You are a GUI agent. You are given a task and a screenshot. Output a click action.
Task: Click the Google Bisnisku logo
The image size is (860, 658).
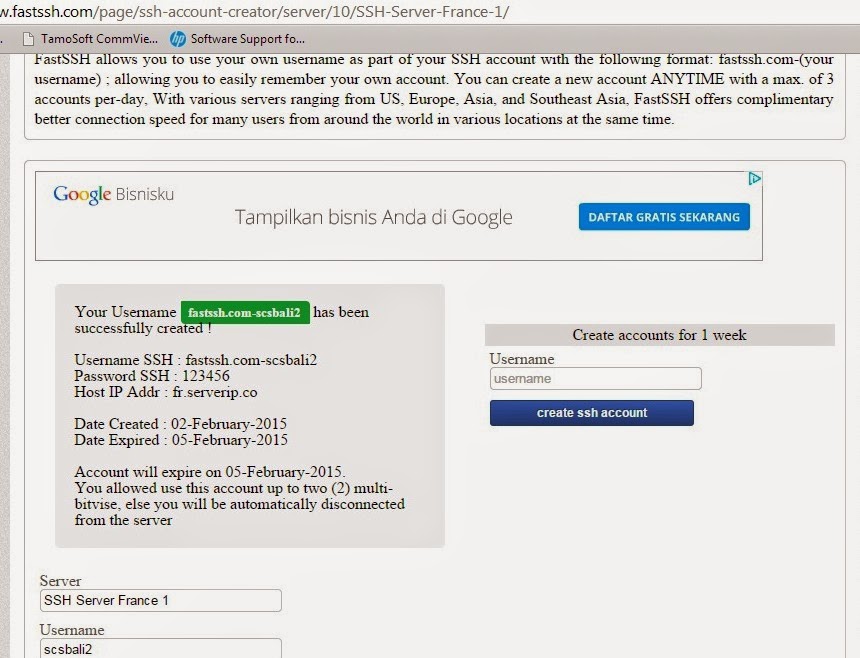(114, 194)
